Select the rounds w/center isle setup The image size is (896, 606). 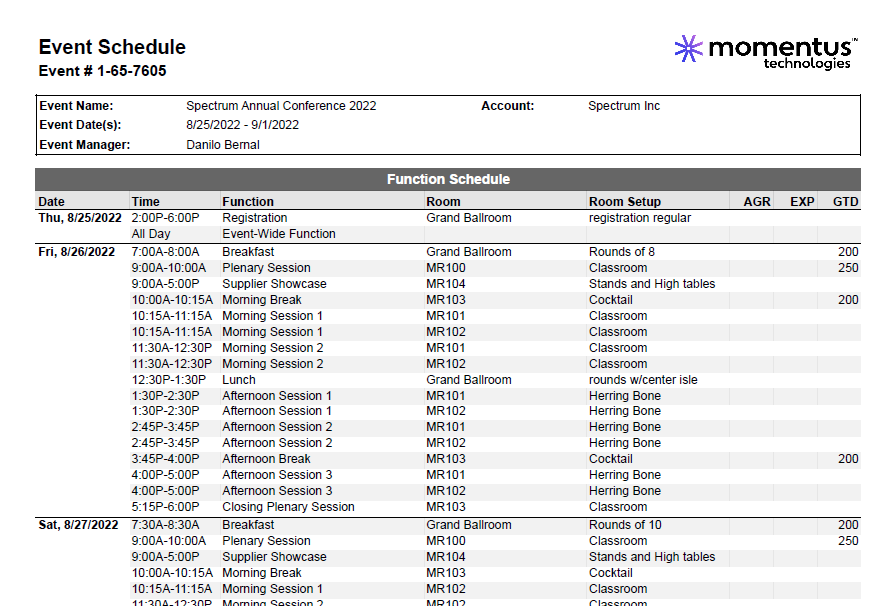[x=643, y=380]
